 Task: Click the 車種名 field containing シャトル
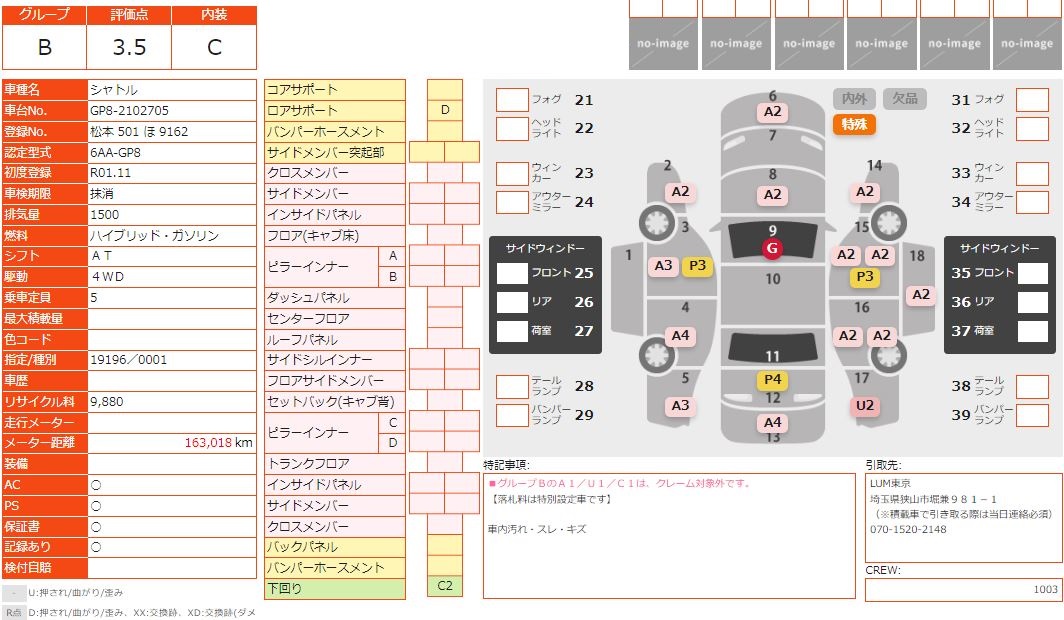(171, 89)
